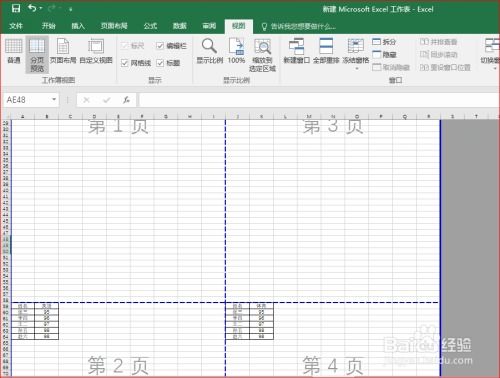Open the 文件 (File) tab
This screenshot has height=378, width=500.
(16, 26)
